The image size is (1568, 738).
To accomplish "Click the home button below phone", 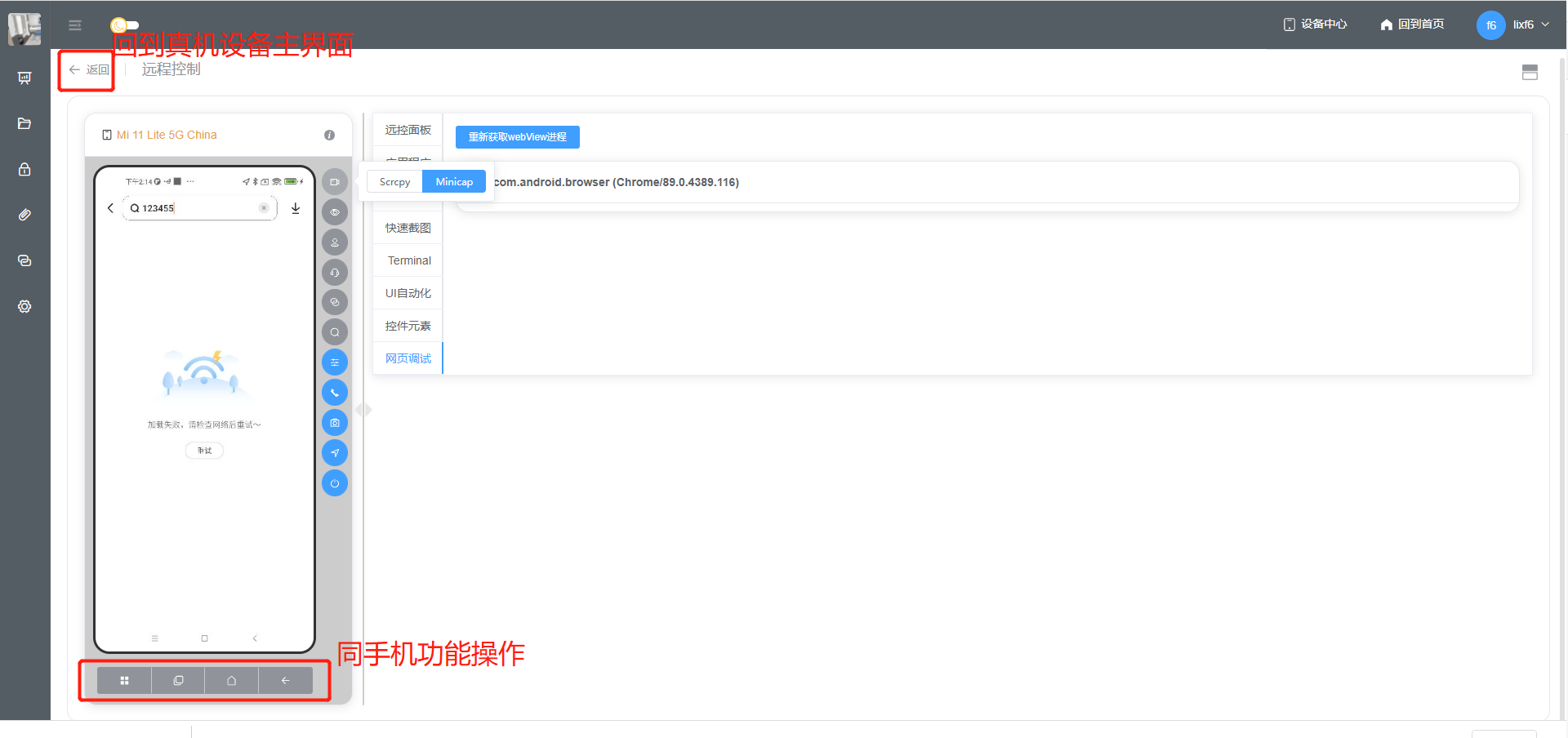I will pyautogui.click(x=232, y=681).
